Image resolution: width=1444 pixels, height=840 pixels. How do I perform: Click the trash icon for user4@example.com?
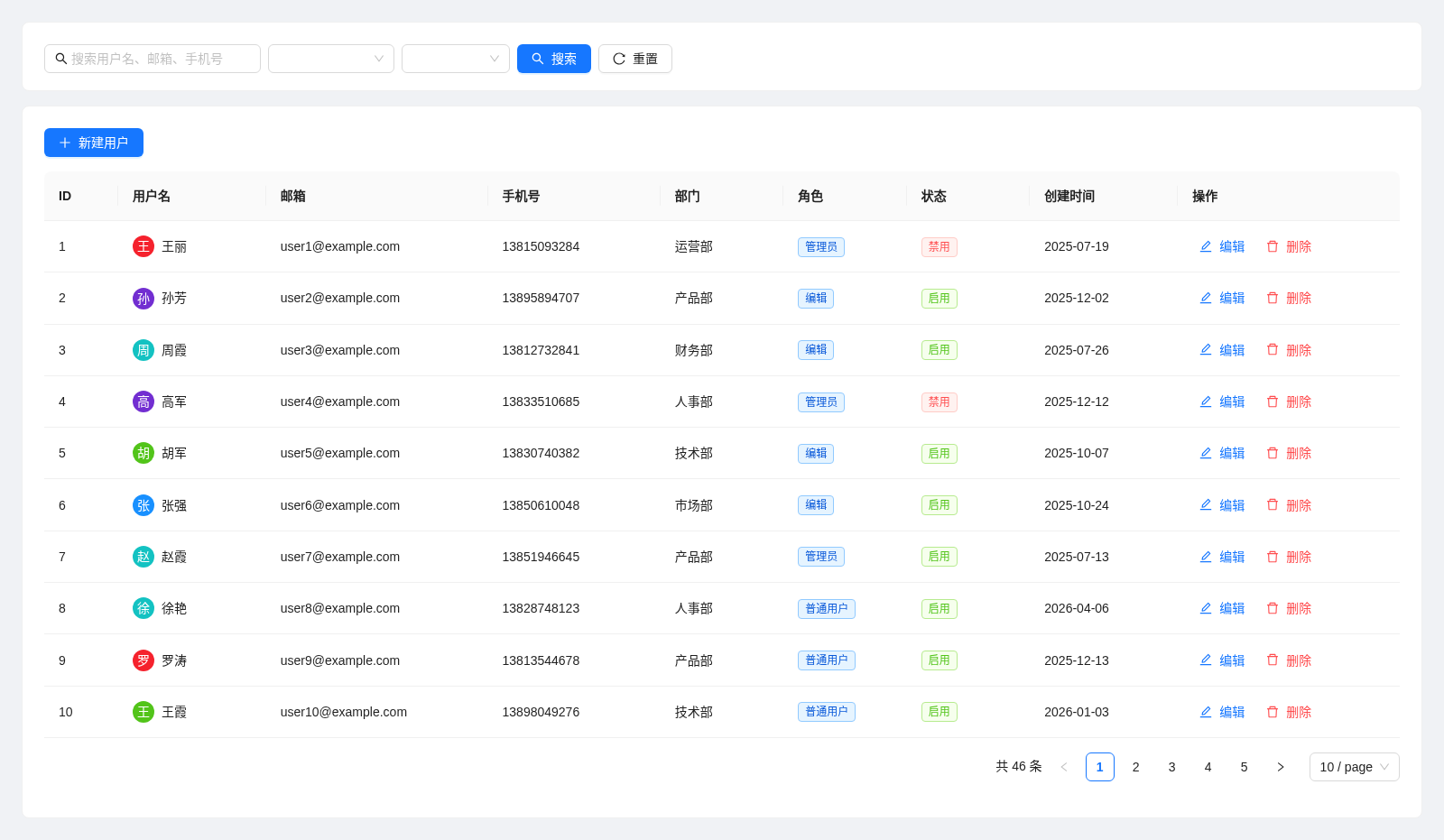pyautogui.click(x=1273, y=402)
